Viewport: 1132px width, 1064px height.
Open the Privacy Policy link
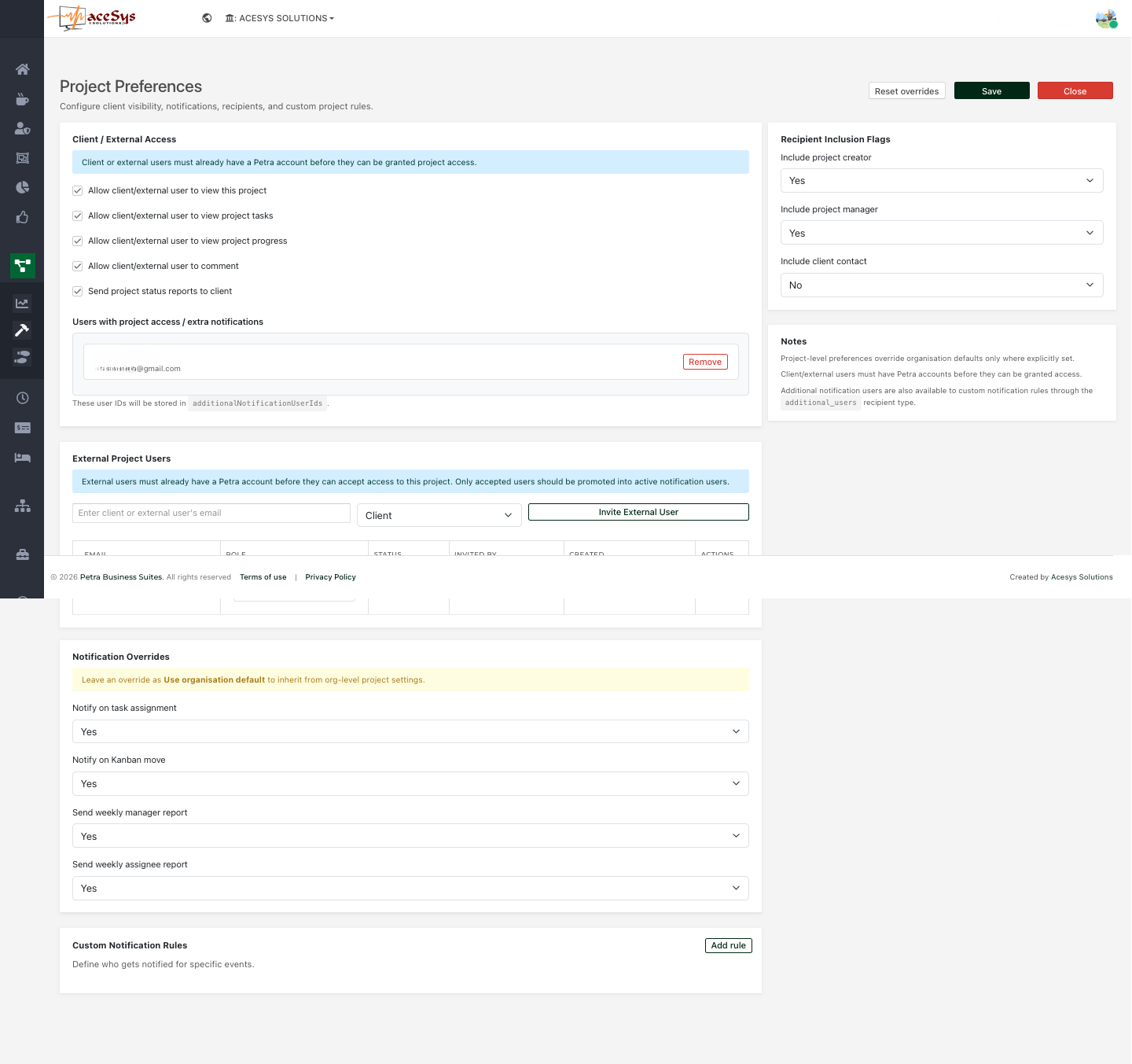(x=330, y=576)
